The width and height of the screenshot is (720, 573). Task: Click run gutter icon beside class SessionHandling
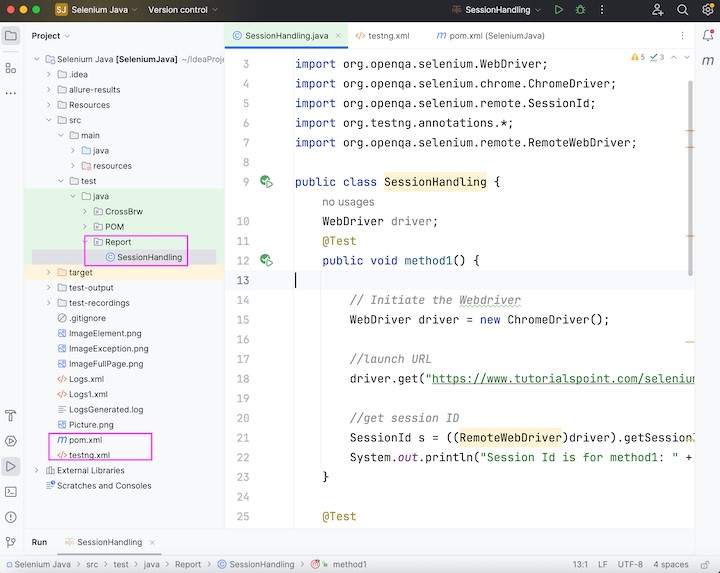[x=266, y=182]
